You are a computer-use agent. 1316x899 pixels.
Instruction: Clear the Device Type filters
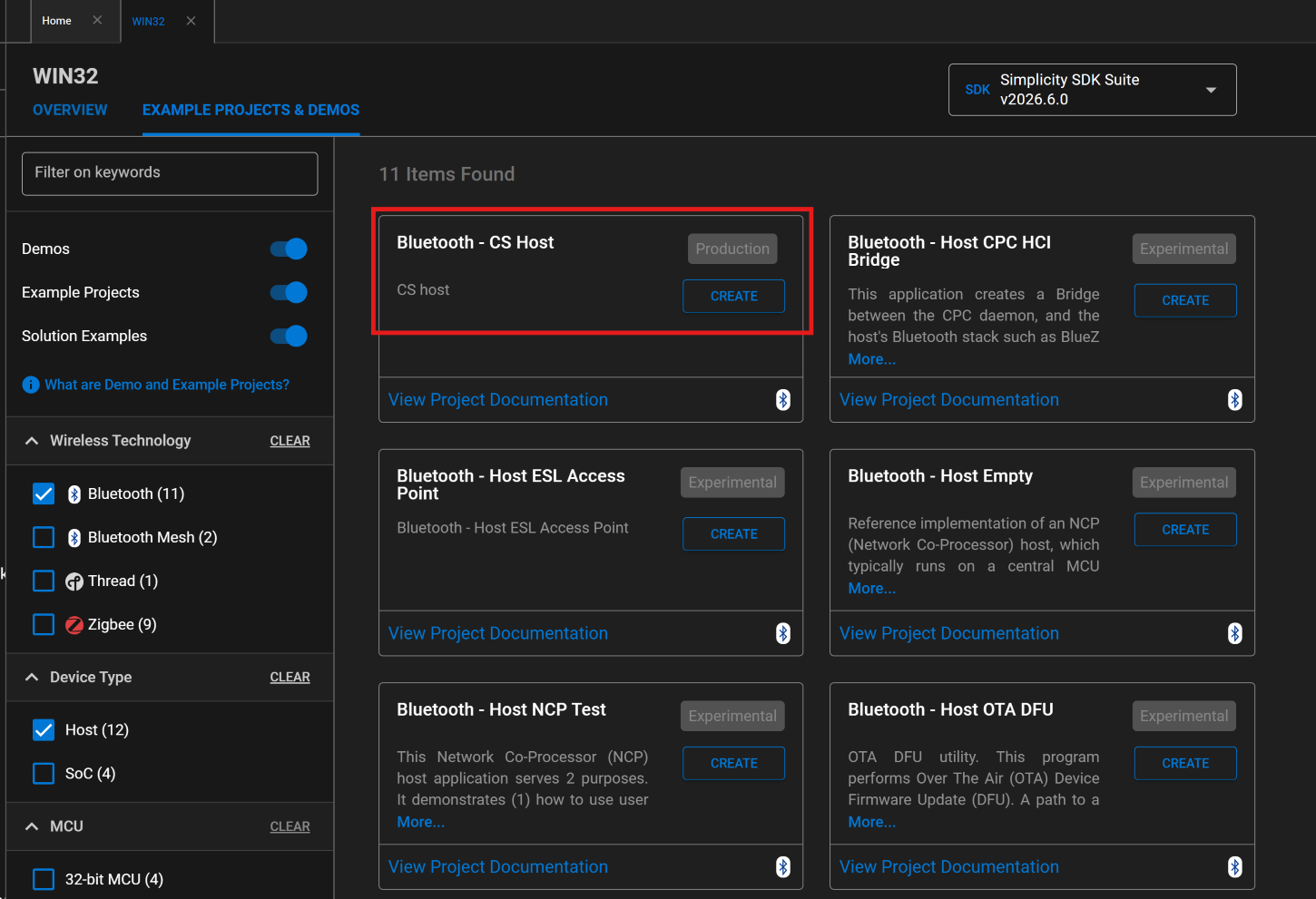point(290,678)
